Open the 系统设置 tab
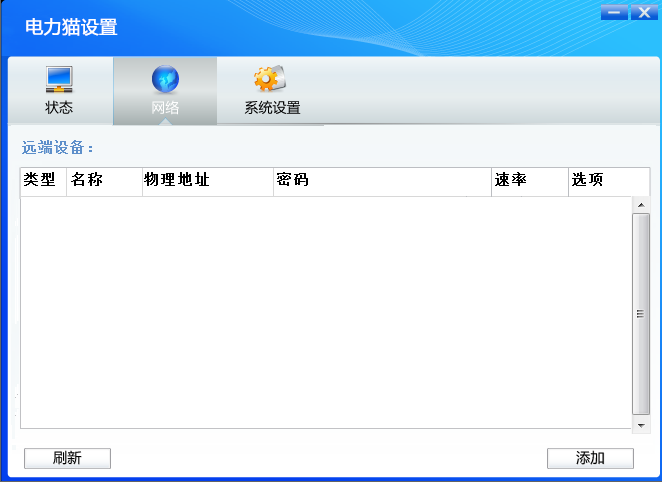662x482 pixels. coord(272,91)
